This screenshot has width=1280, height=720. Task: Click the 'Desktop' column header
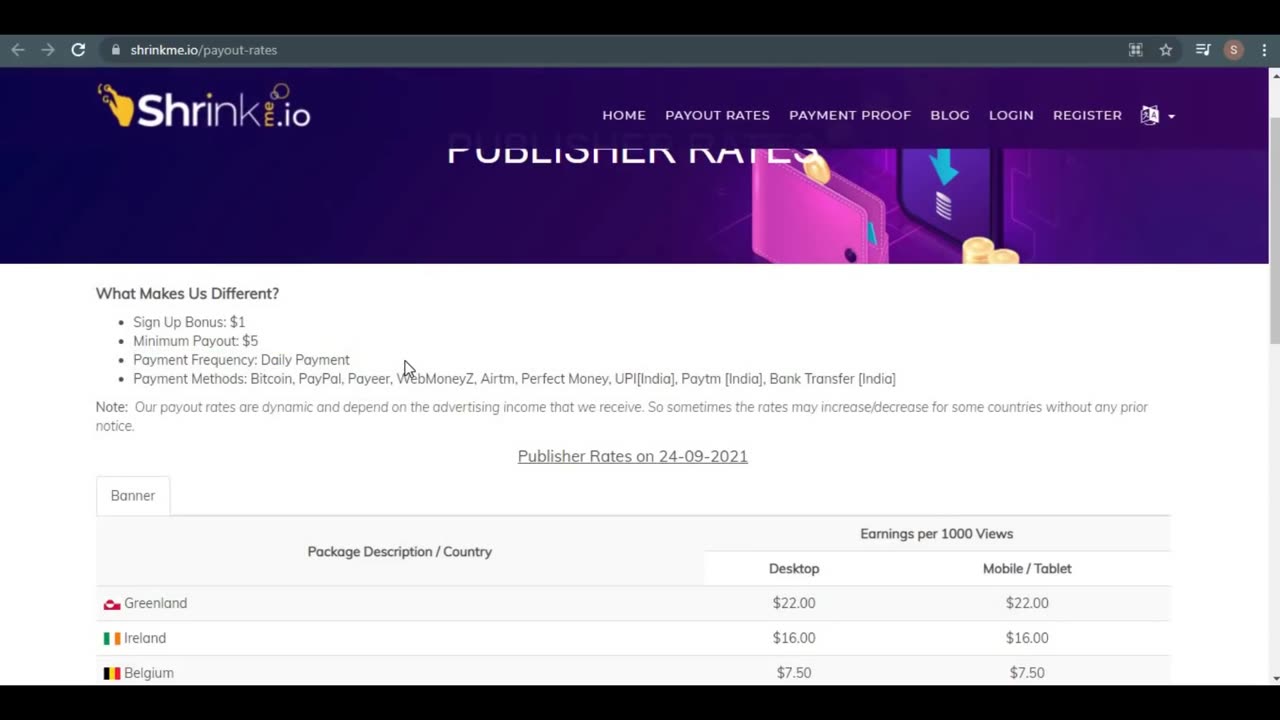pos(794,569)
